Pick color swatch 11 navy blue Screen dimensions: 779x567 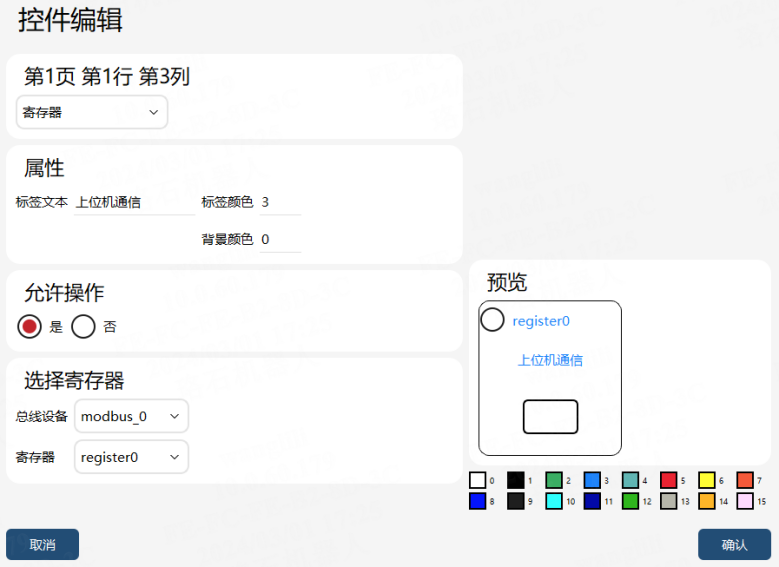coord(592,501)
